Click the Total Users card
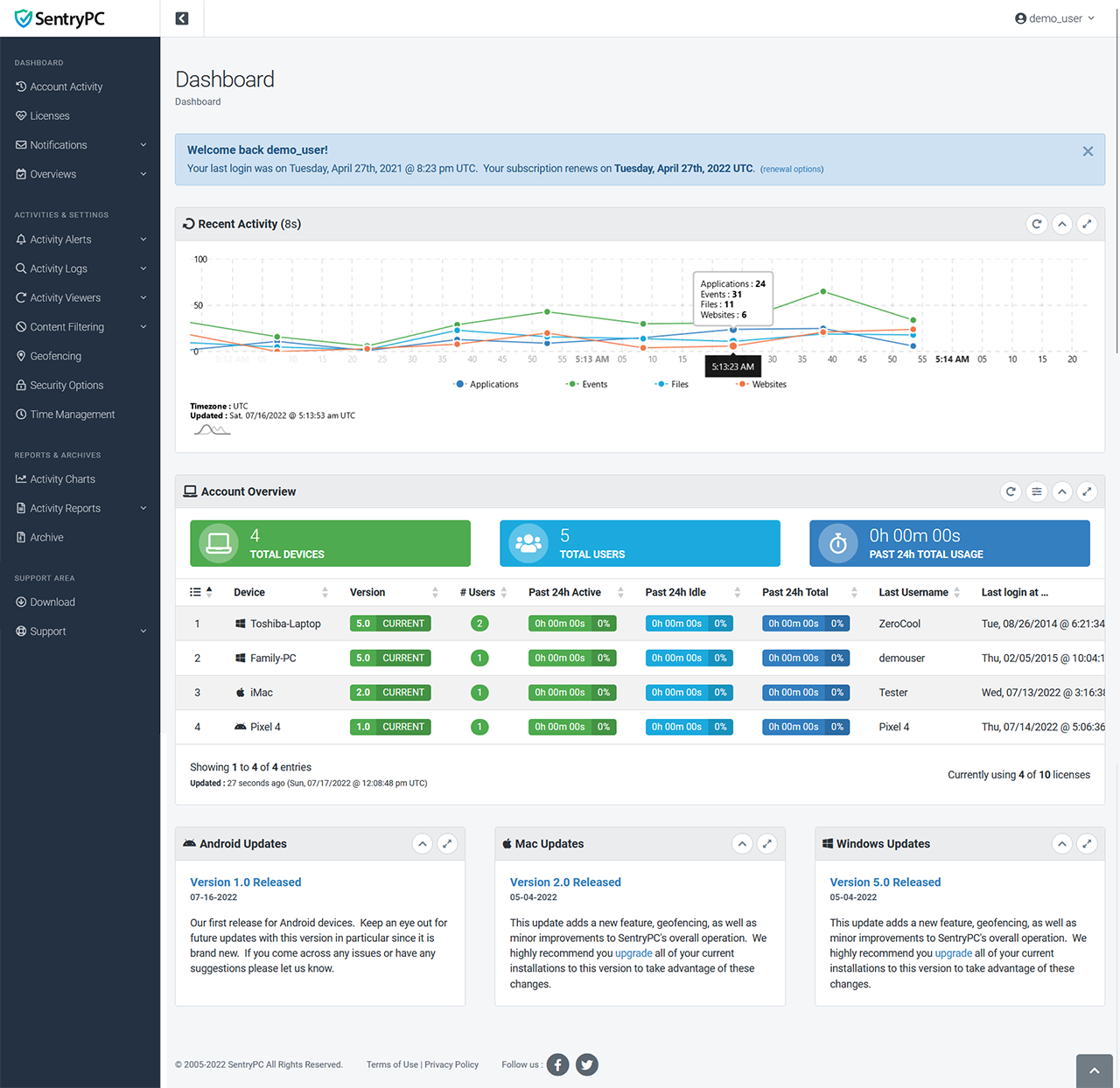The image size is (1120, 1088). coord(640,543)
